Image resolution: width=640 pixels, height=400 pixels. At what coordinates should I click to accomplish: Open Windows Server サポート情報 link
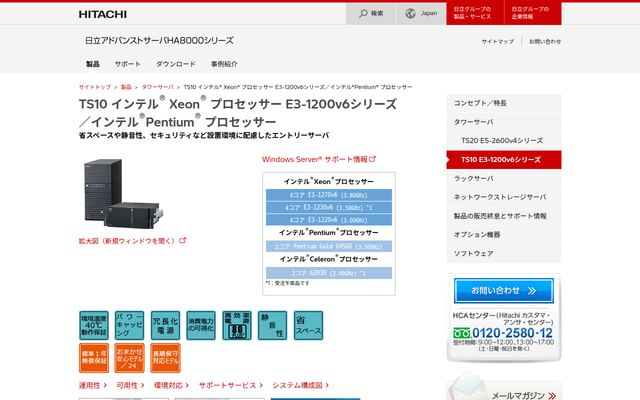[319, 159]
